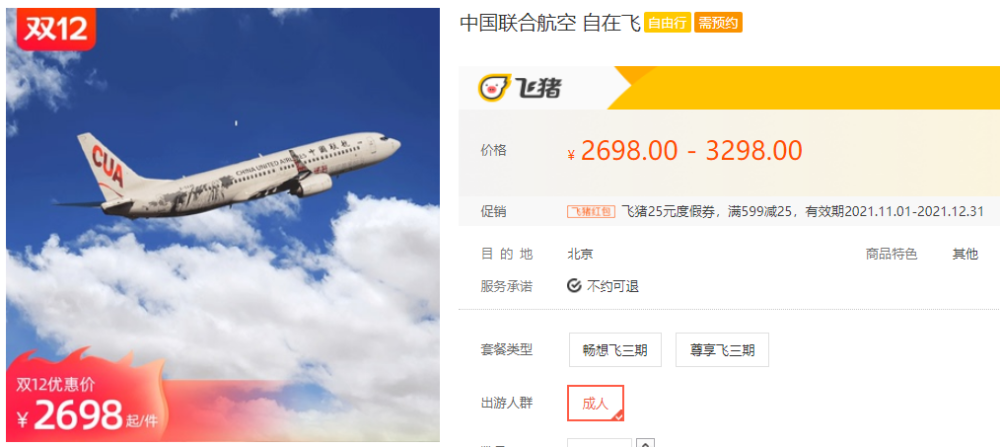1000x447 pixels.
Task: Toggle the 成人 traveler group option
Action: pos(596,403)
